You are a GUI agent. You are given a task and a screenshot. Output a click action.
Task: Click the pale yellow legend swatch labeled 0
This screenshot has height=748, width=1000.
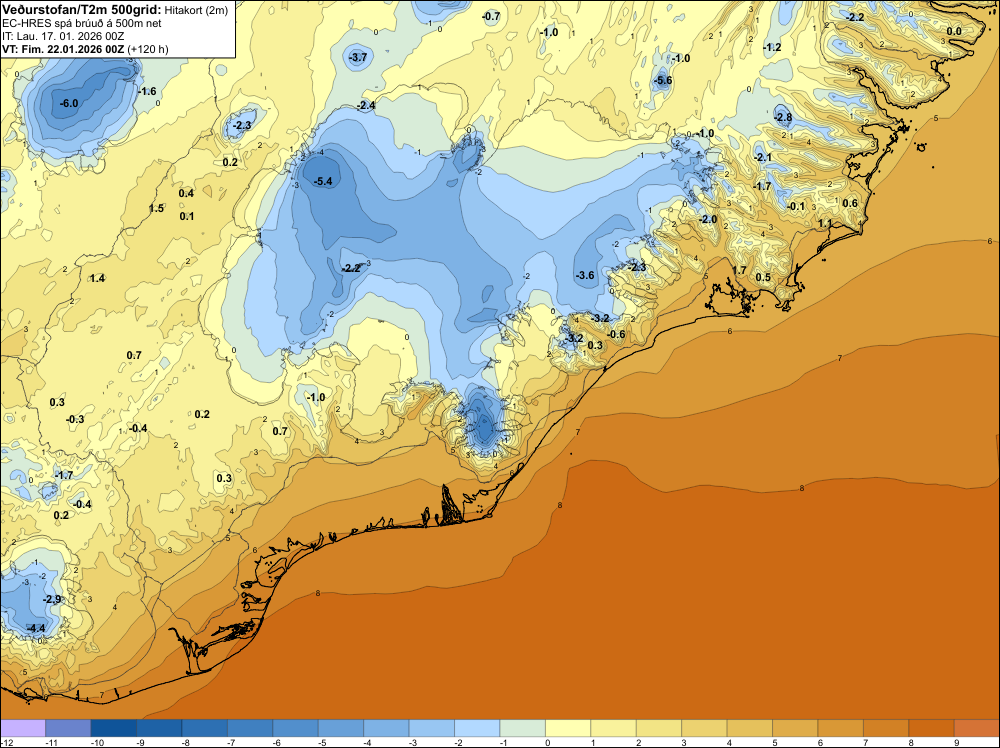click(x=568, y=728)
